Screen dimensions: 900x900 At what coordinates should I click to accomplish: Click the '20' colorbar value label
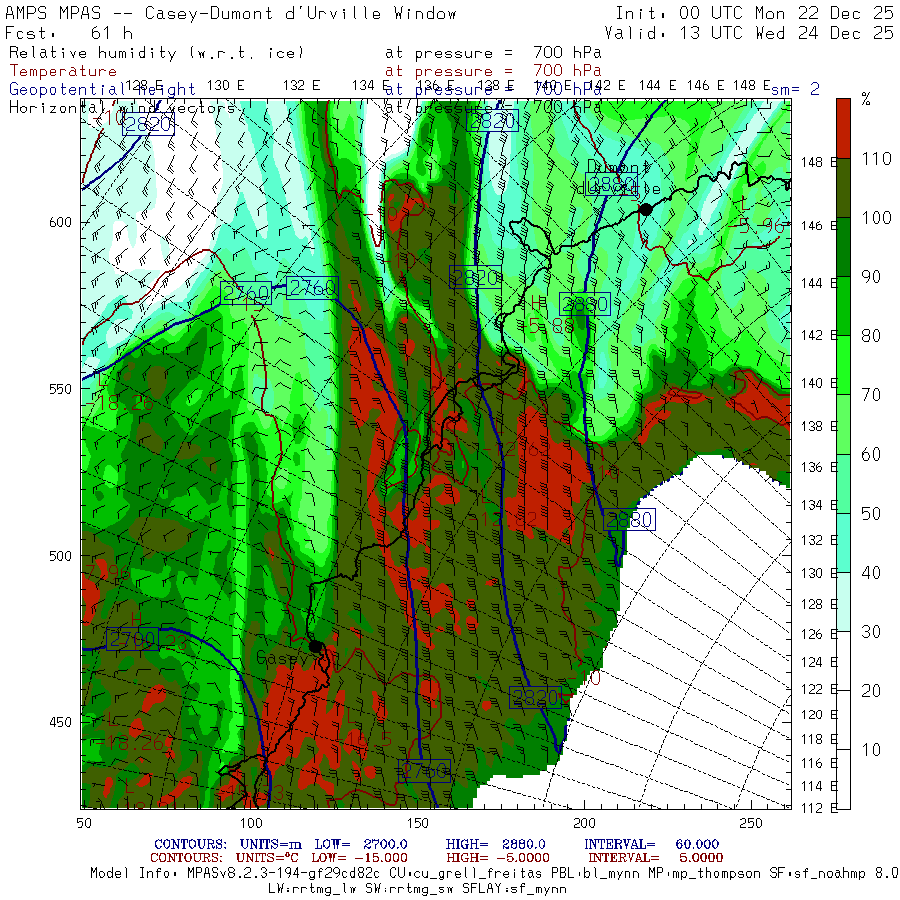871,690
